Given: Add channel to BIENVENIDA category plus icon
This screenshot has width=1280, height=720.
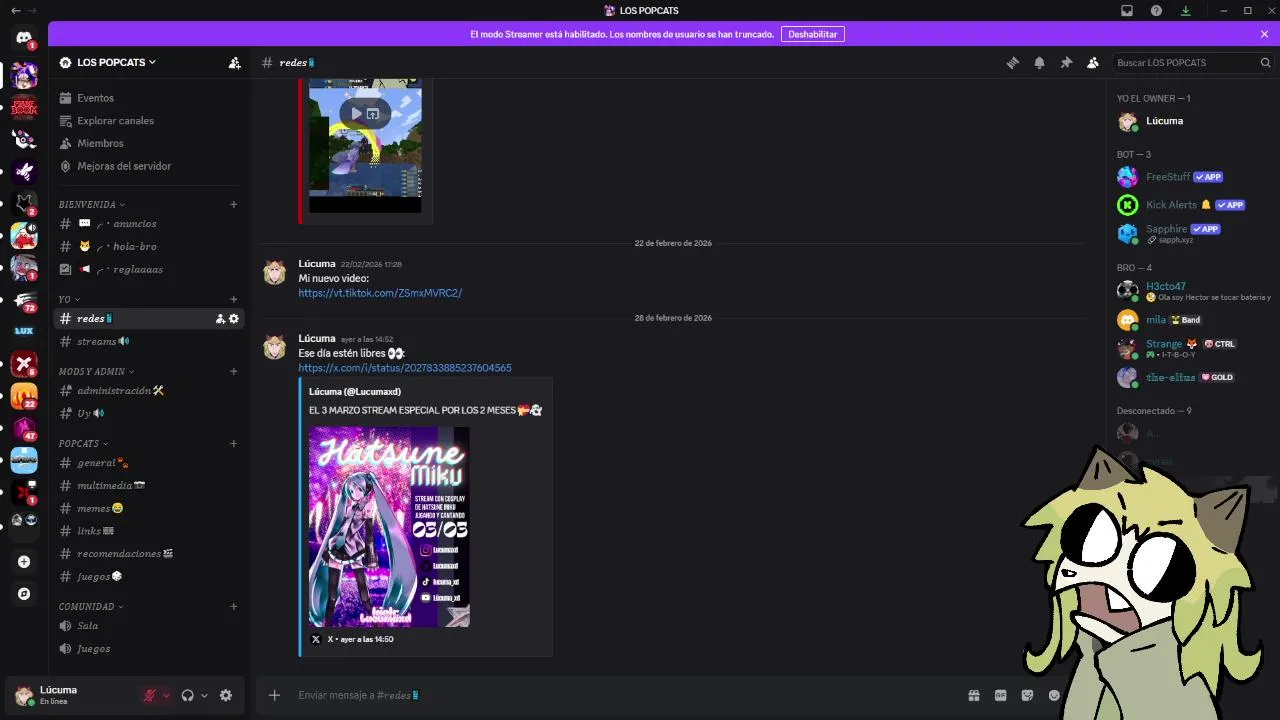Looking at the screenshot, I should [234, 204].
